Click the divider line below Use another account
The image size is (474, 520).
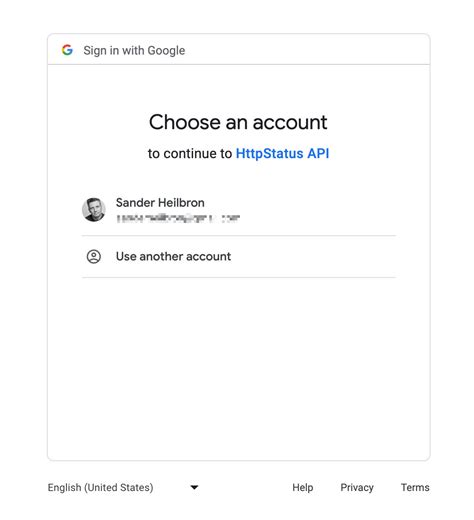pos(239,277)
